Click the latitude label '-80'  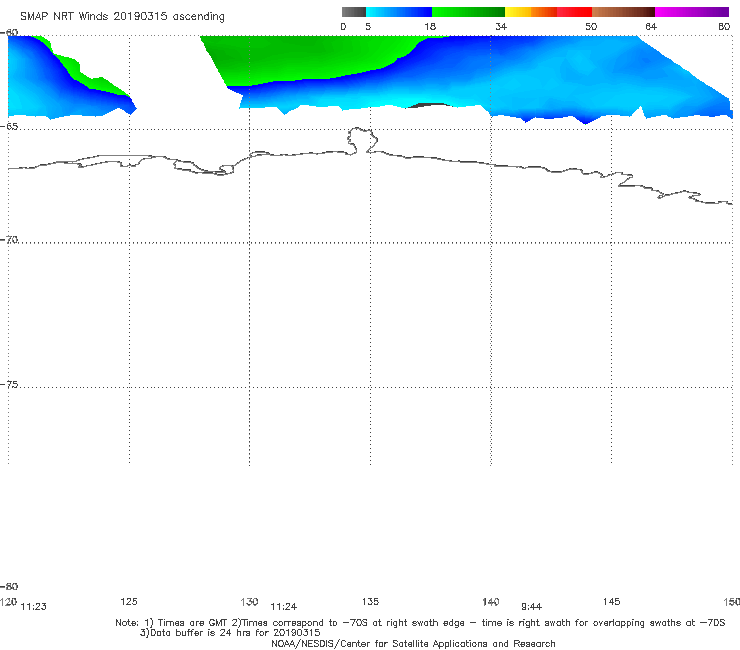(9, 586)
